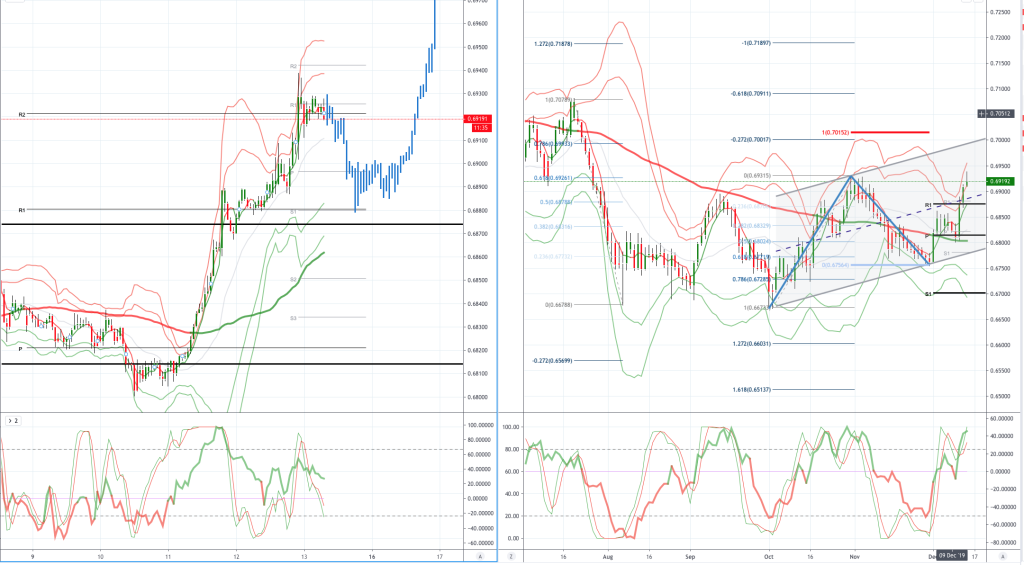
Task: Select the 09 Dec '19 date marker
Action: point(952,556)
